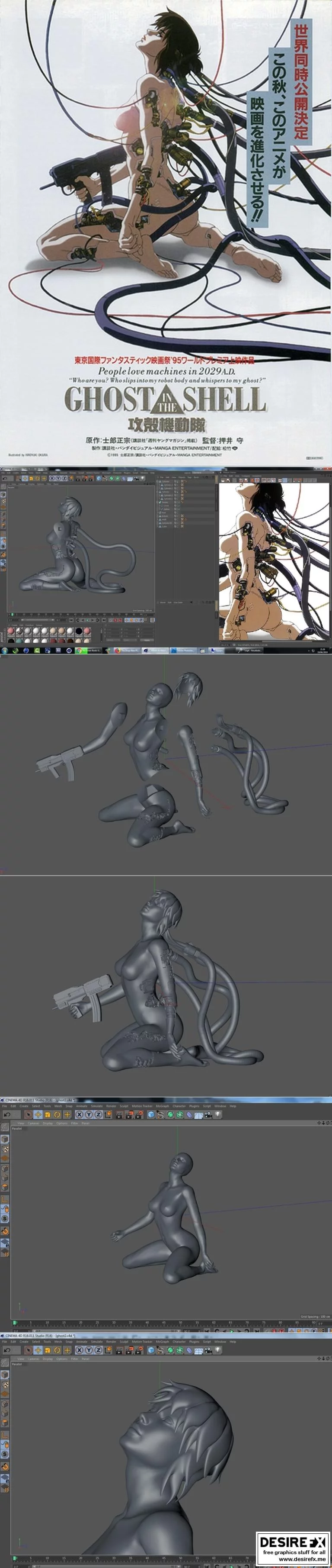332x1568 pixels.
Task: Open Display viewport menu in full-body model window
Action: (48, 1123)
